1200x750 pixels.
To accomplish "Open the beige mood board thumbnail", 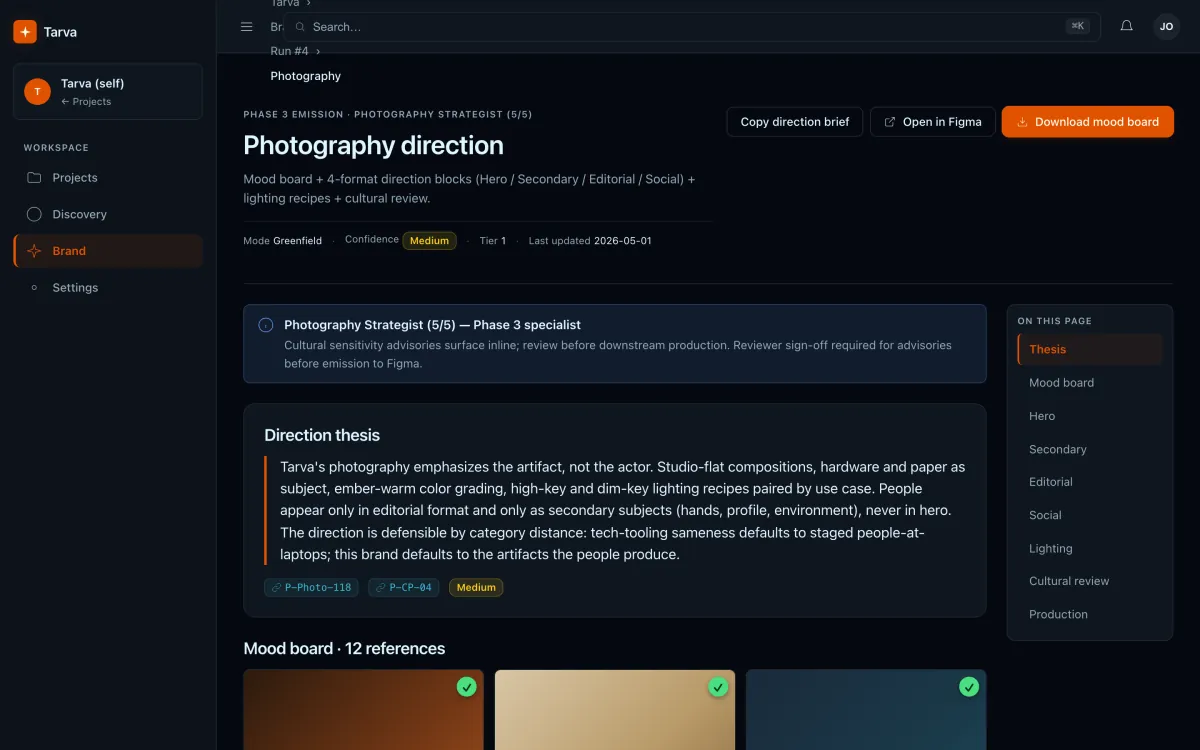I will [615, 710].
